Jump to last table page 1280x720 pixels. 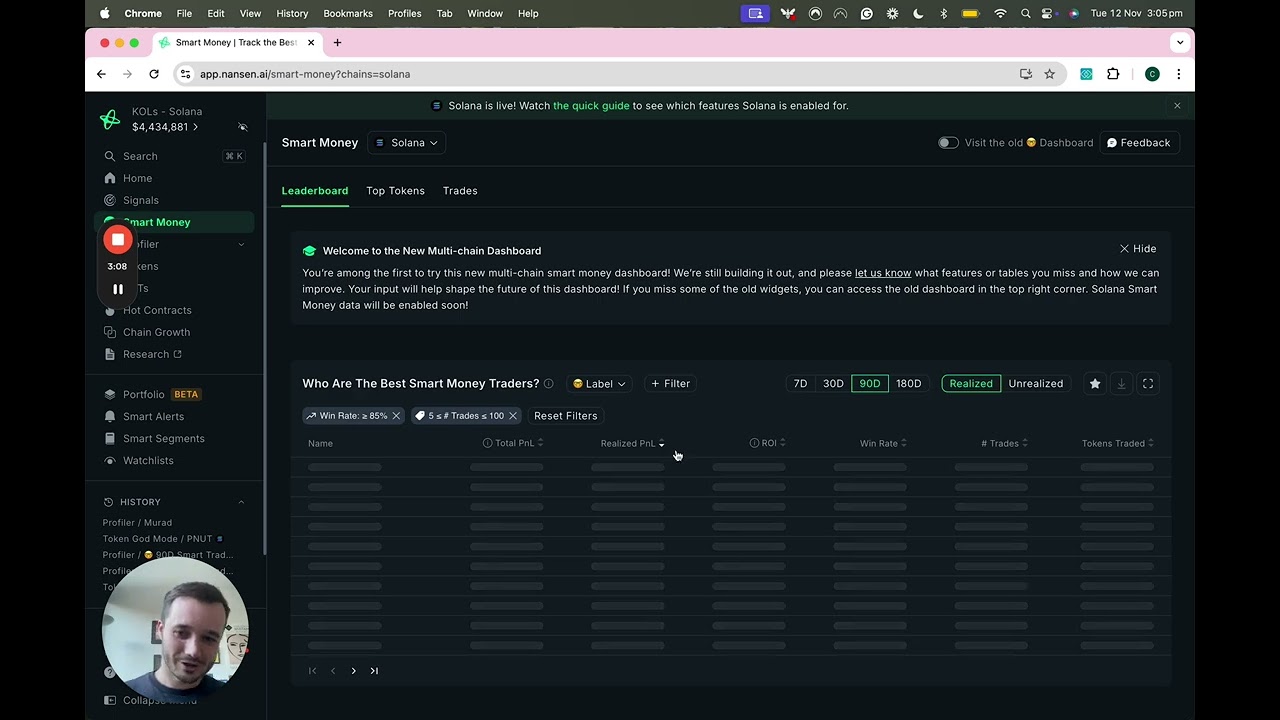374,671
